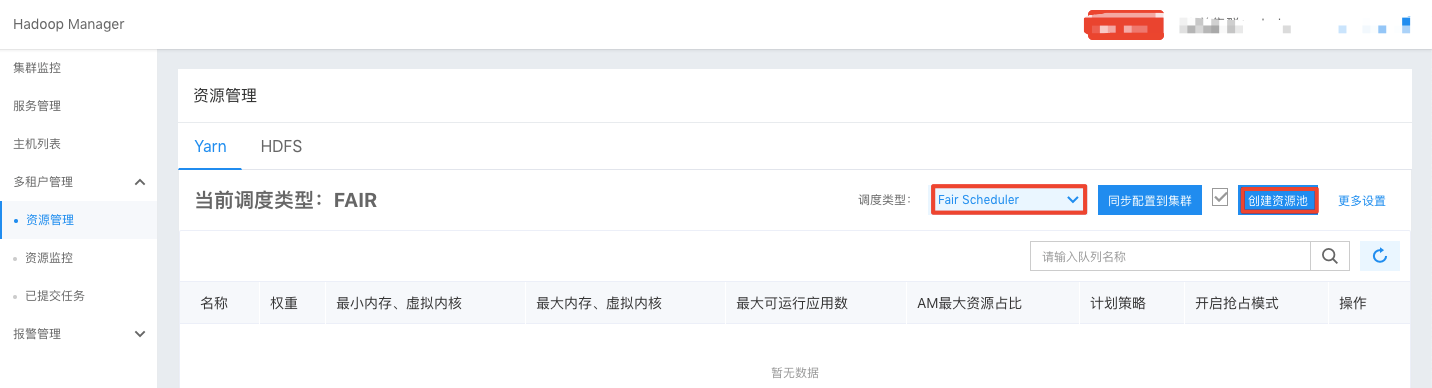Select 已提交任务 in the sidebar
1432x388 pixels.
click(56, 296)
